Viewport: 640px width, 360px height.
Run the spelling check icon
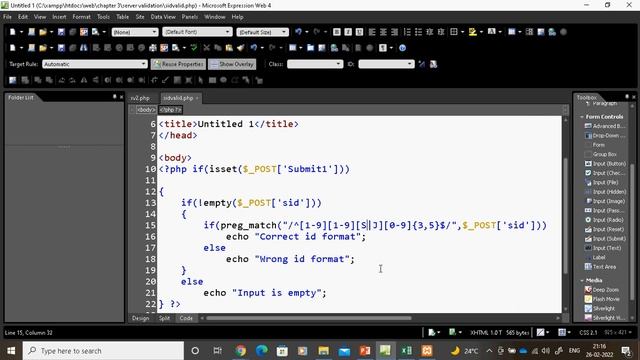click(x=194, y=48)
